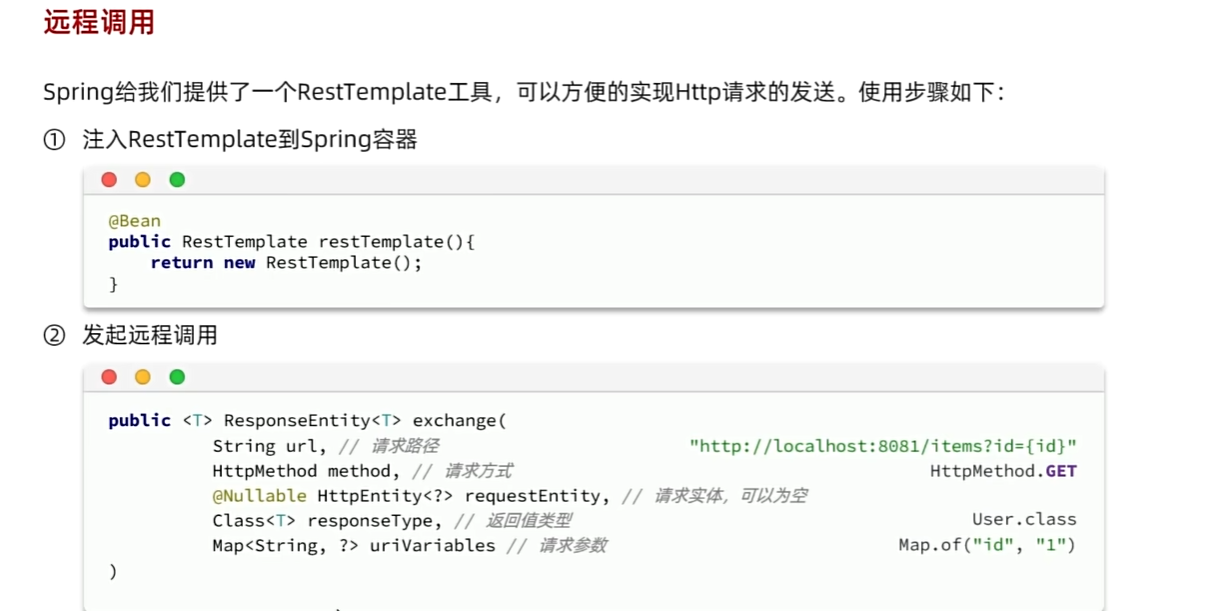
Task: Click the step text 发起远程调用
Action: 150,336
